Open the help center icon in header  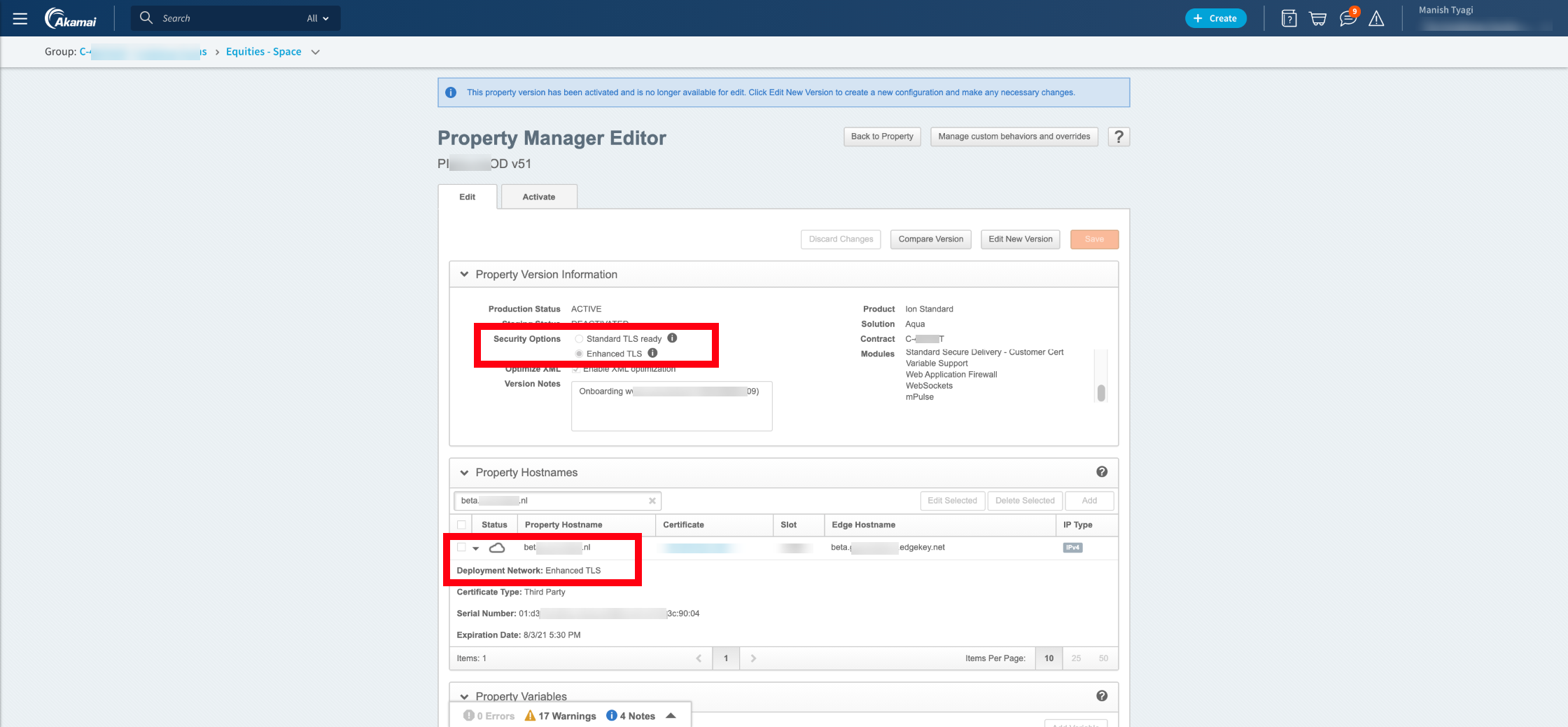[x=1289, y=19]
